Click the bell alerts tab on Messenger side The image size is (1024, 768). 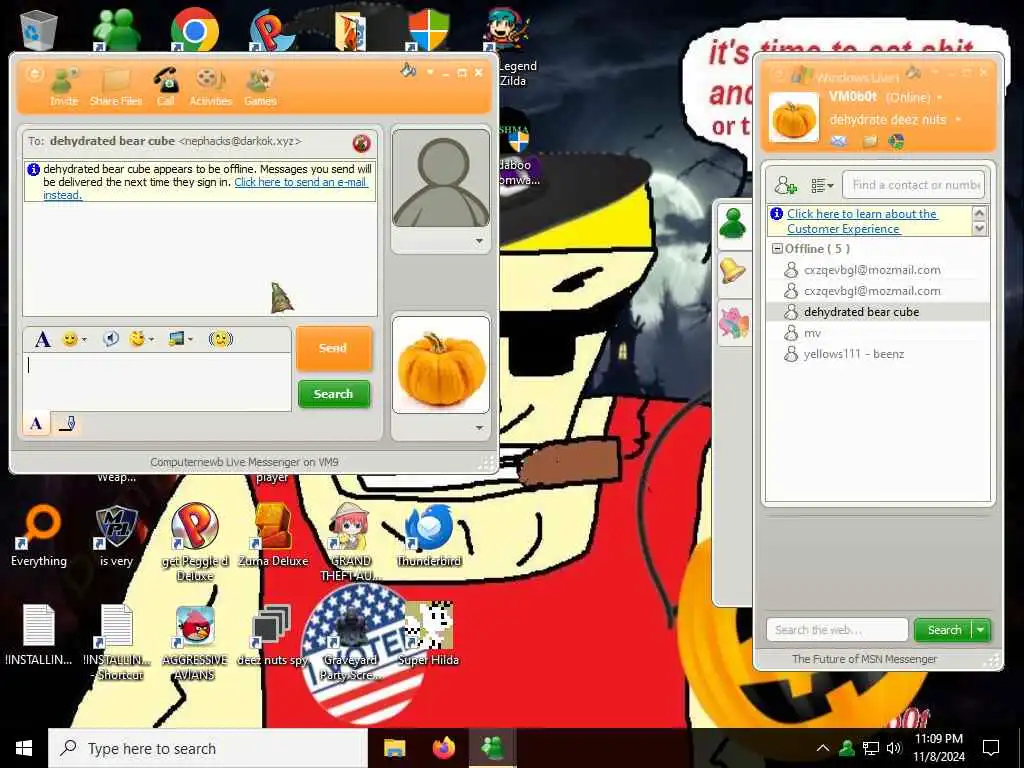tap(733, 272)
